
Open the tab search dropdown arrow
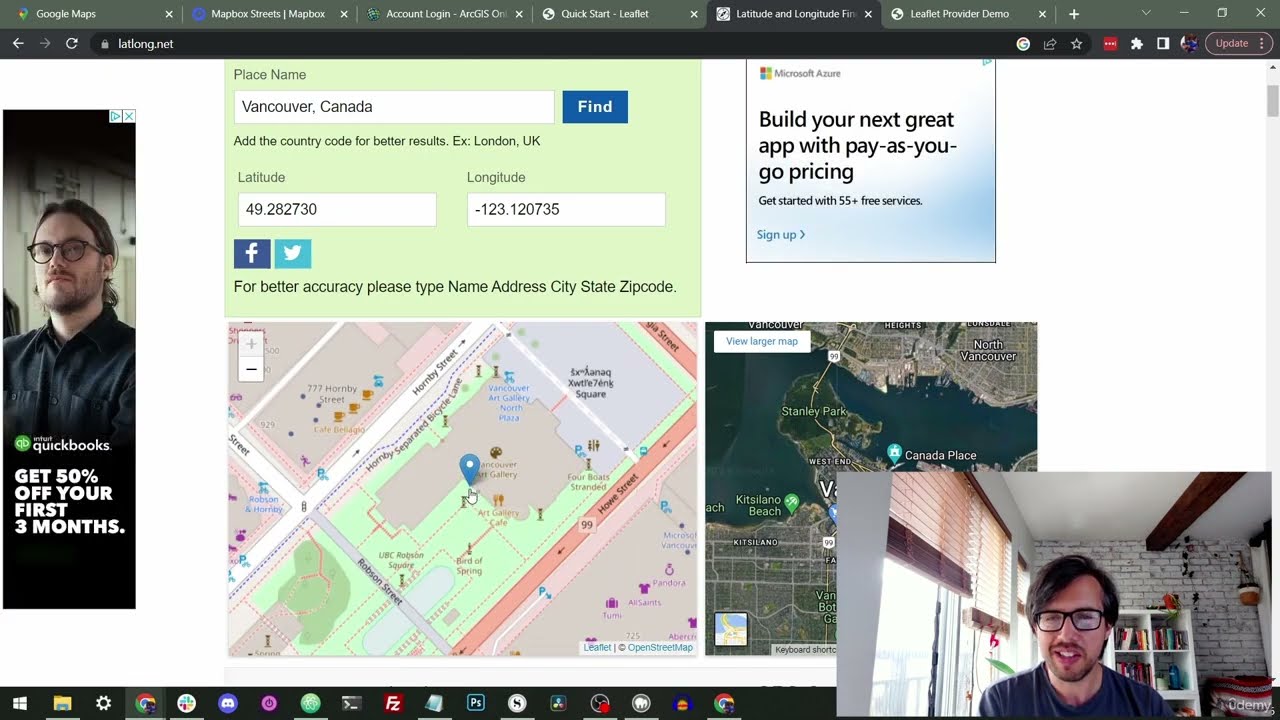pos(1146,14)
